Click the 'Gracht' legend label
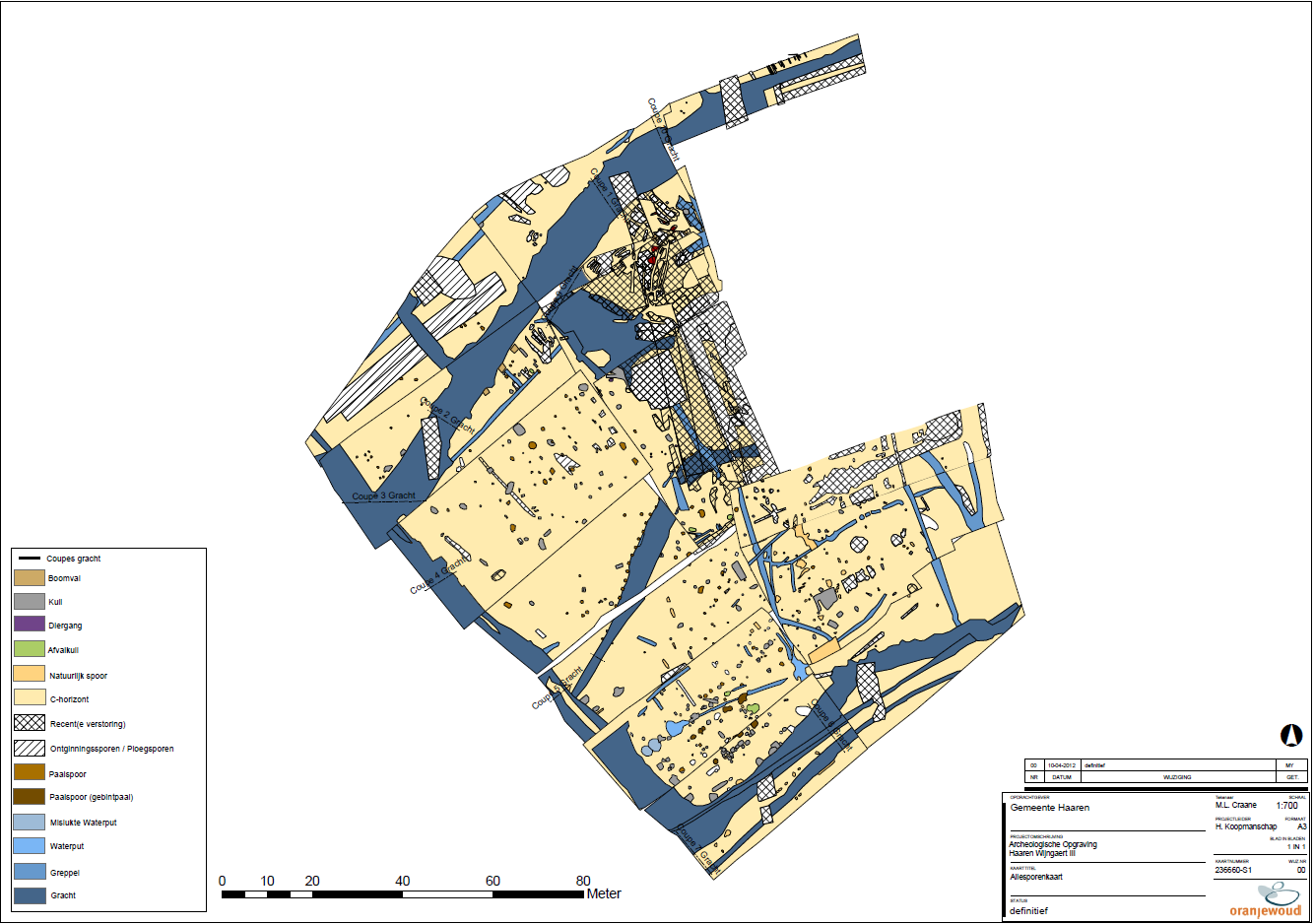The height and width of the screenshot is (924, 1315). click(x=64, y=895)
